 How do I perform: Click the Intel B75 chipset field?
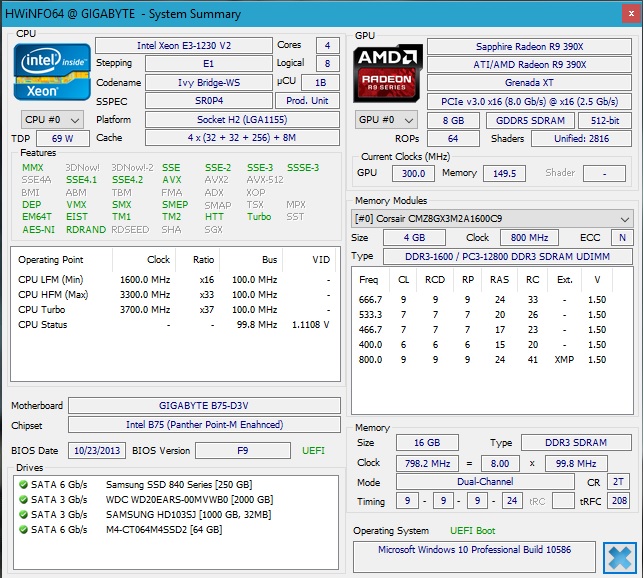tap(204, 424)
